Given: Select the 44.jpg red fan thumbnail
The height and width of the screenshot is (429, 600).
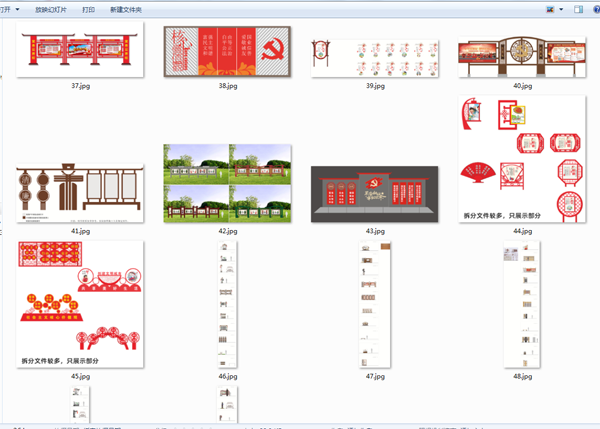Looking at the screenshot, I should tap(521, 158).
